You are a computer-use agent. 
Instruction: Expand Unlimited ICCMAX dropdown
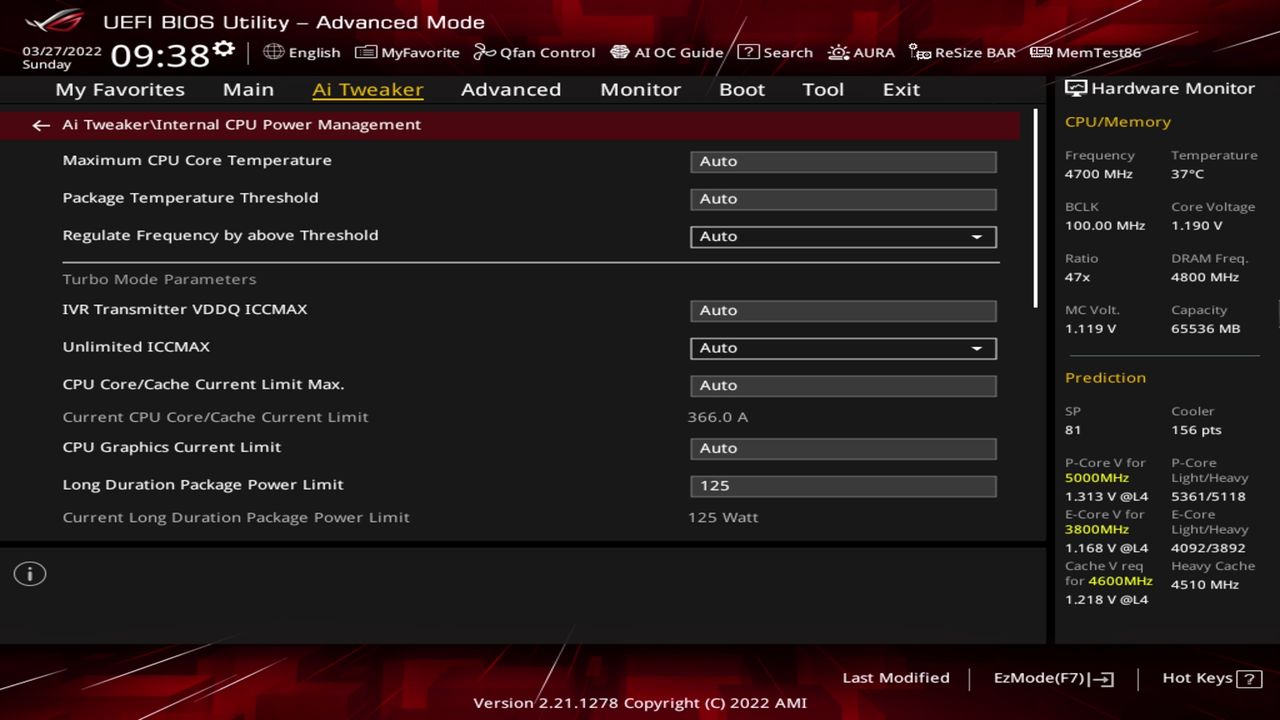pos(843,348)
